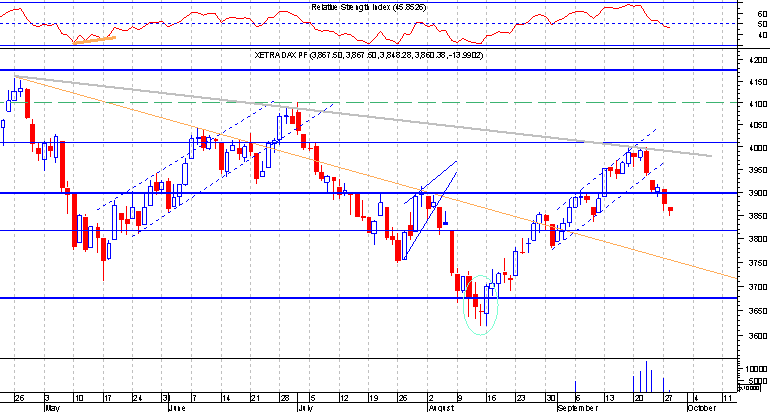This screenshot has width=770, height=412.
Task: Click date label 12 on time axis
Action: pyautogui.click(x=344, y=398)
